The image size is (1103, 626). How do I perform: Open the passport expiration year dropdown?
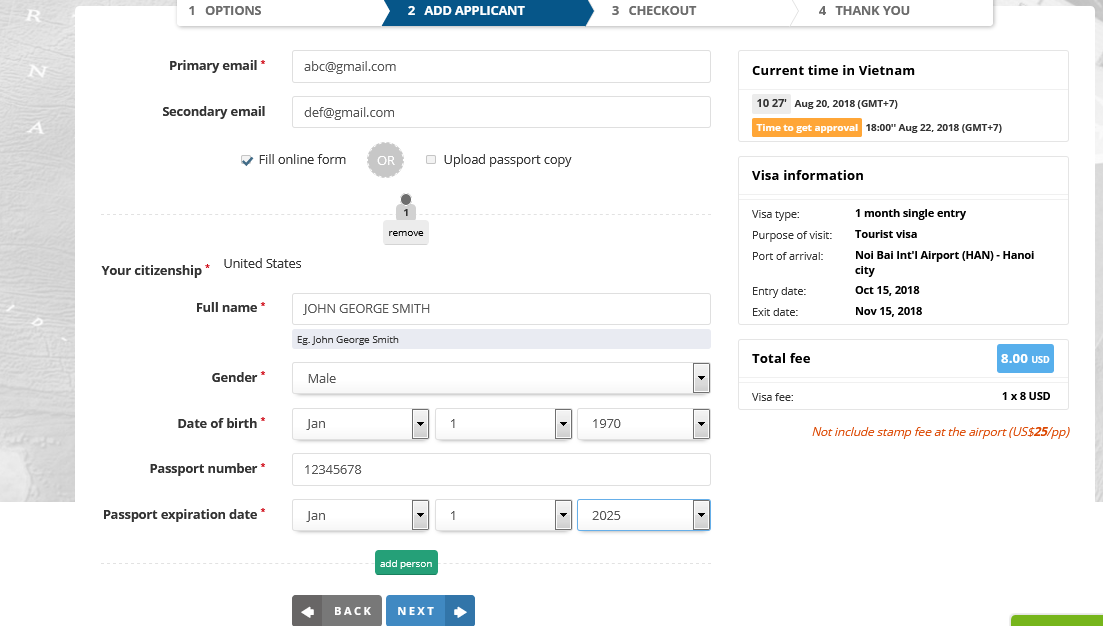pyautogui.click(x=644, y=515)
